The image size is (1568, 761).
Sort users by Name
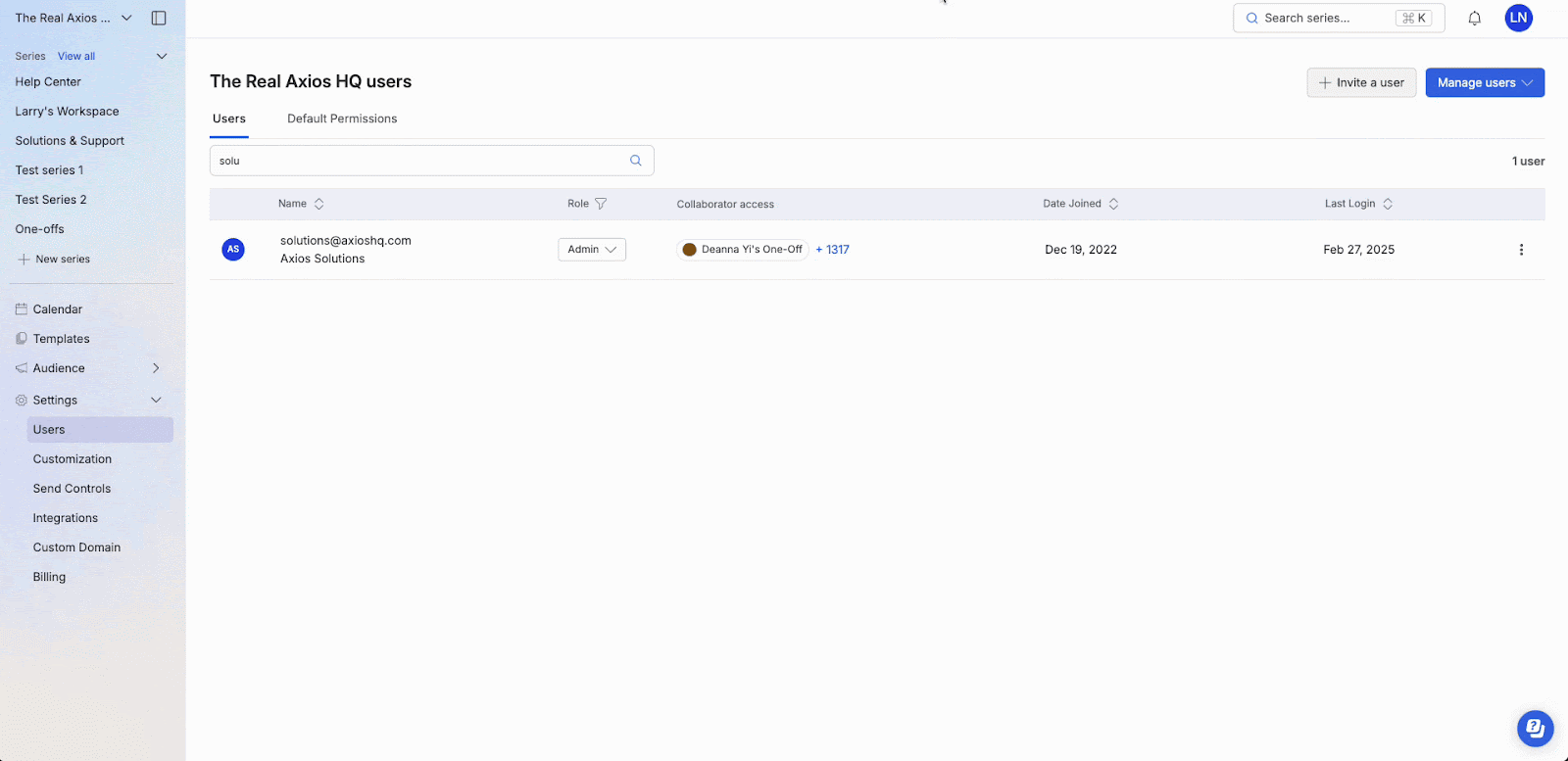coord(318,204)
